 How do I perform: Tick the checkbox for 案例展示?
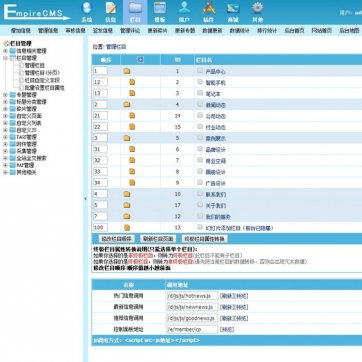coord(200,137)
